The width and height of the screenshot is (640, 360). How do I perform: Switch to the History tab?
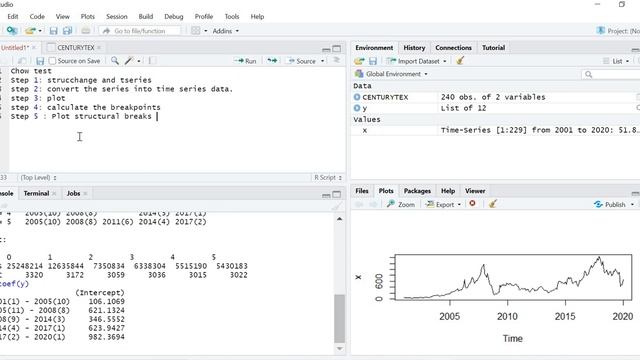click(414, 48)
